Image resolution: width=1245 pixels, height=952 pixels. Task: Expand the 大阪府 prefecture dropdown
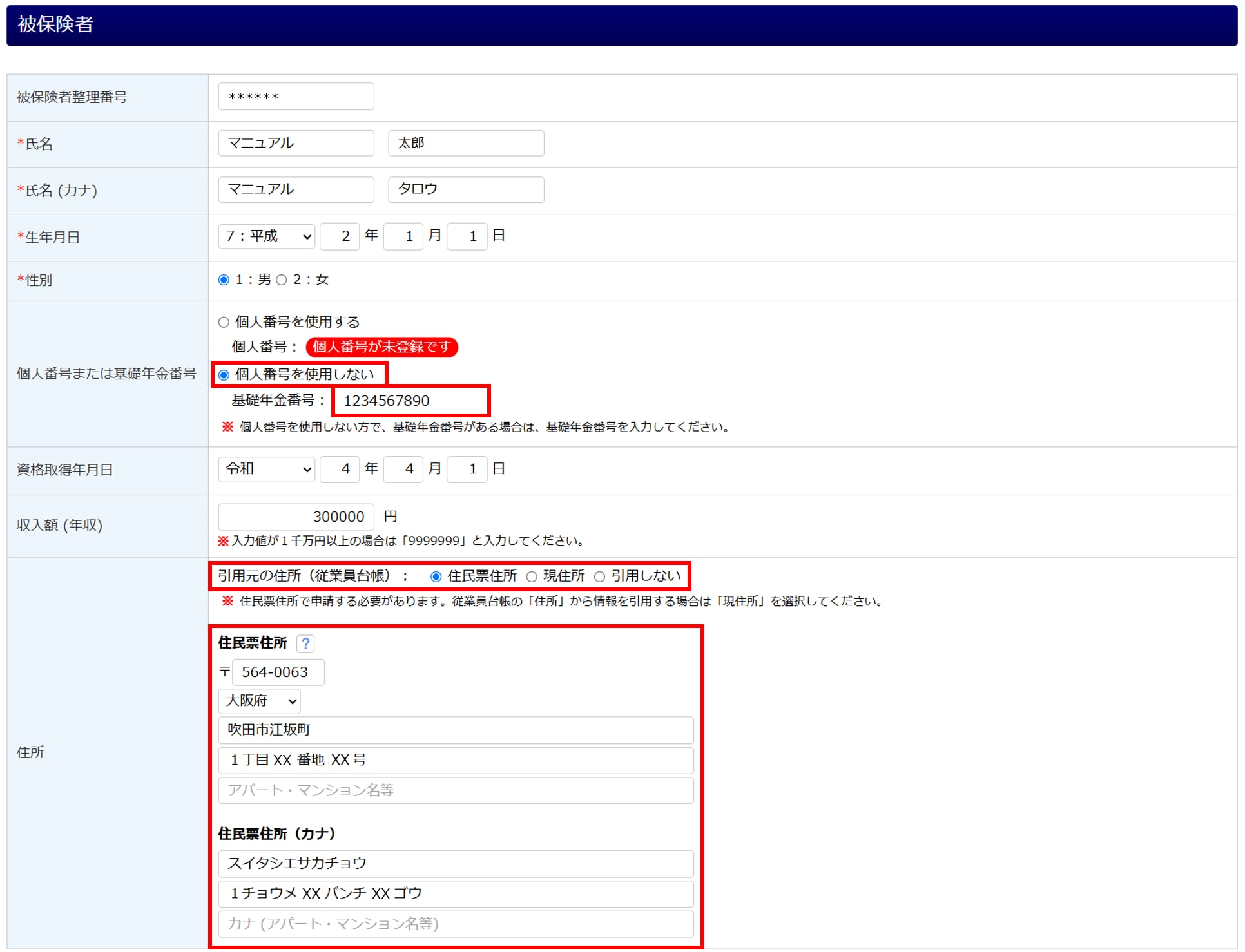[259, 701]
